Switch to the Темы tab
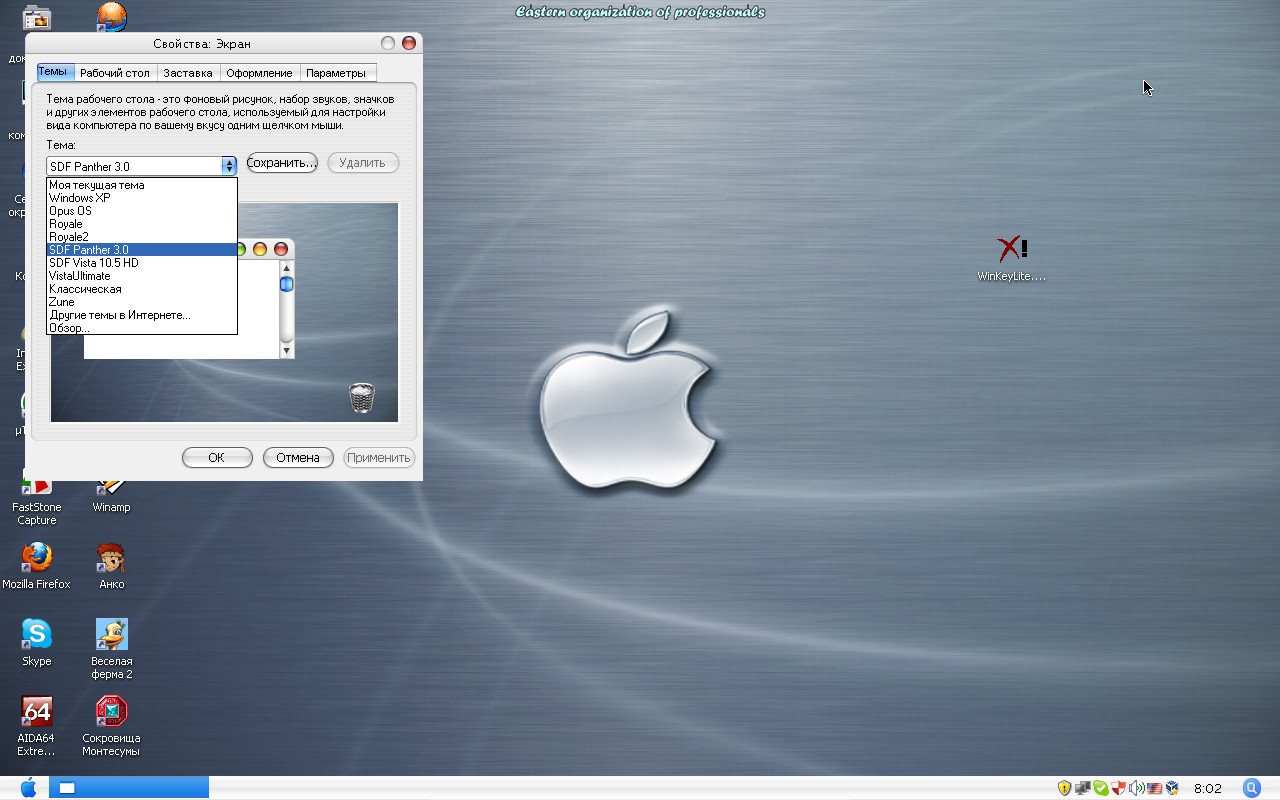 click(54, 72)
